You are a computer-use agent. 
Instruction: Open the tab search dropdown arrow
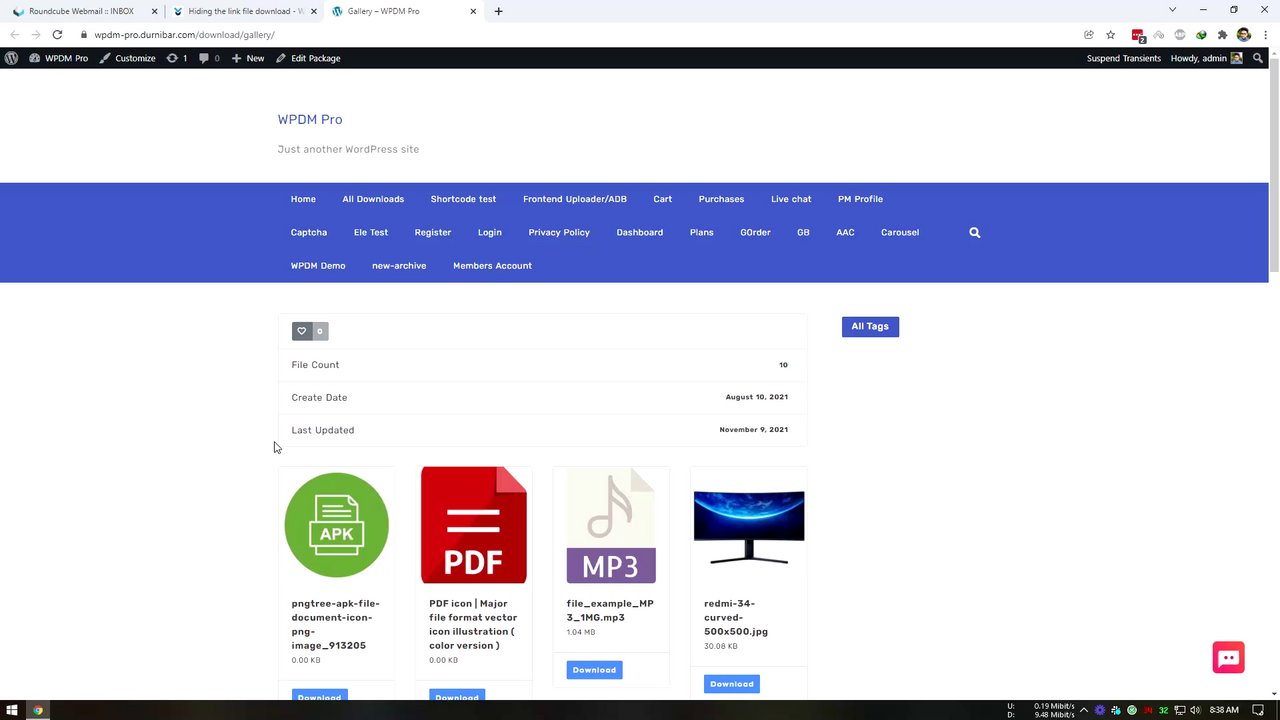coord(1172,10)
